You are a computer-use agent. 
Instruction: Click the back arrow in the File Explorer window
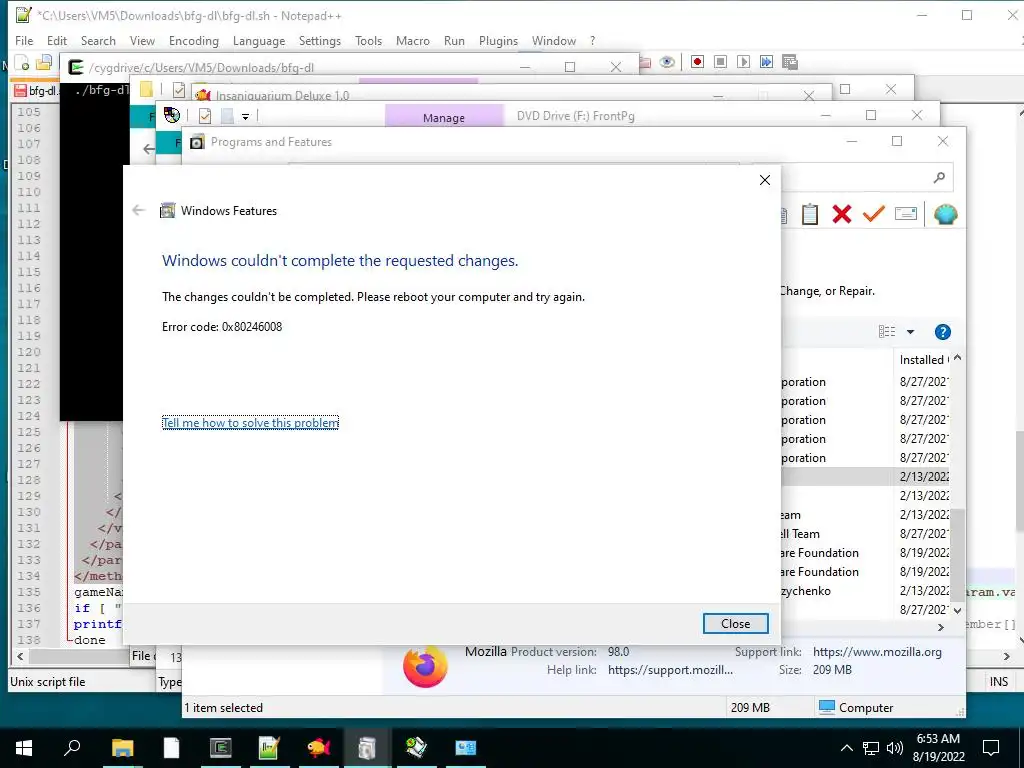click(149, 148)
